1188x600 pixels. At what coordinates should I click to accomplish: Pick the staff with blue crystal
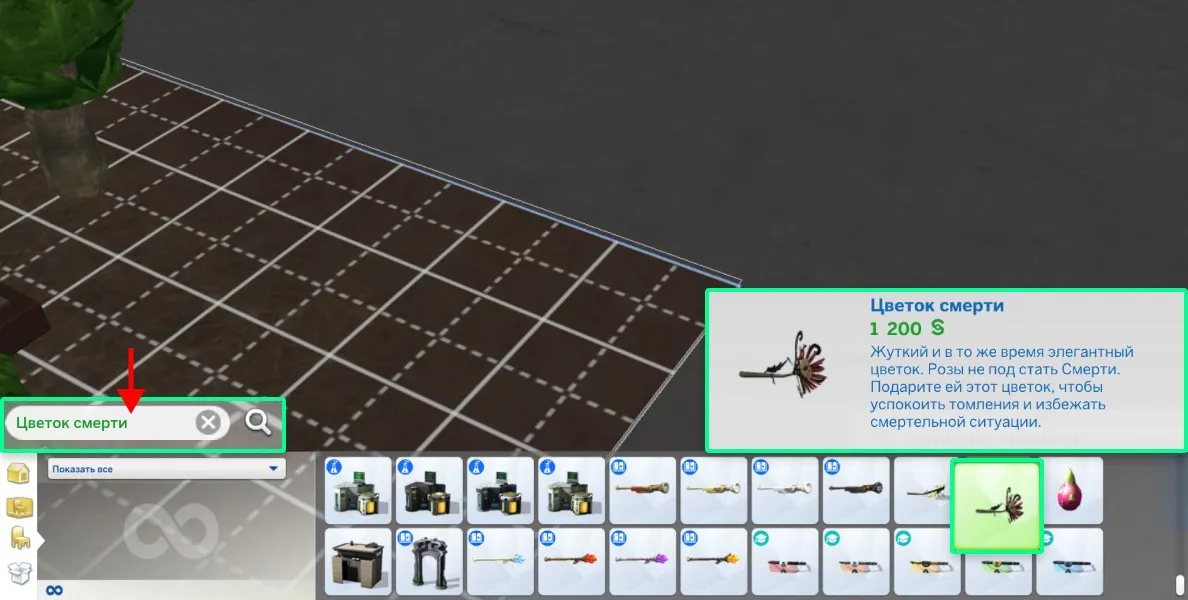pos(500,561)
